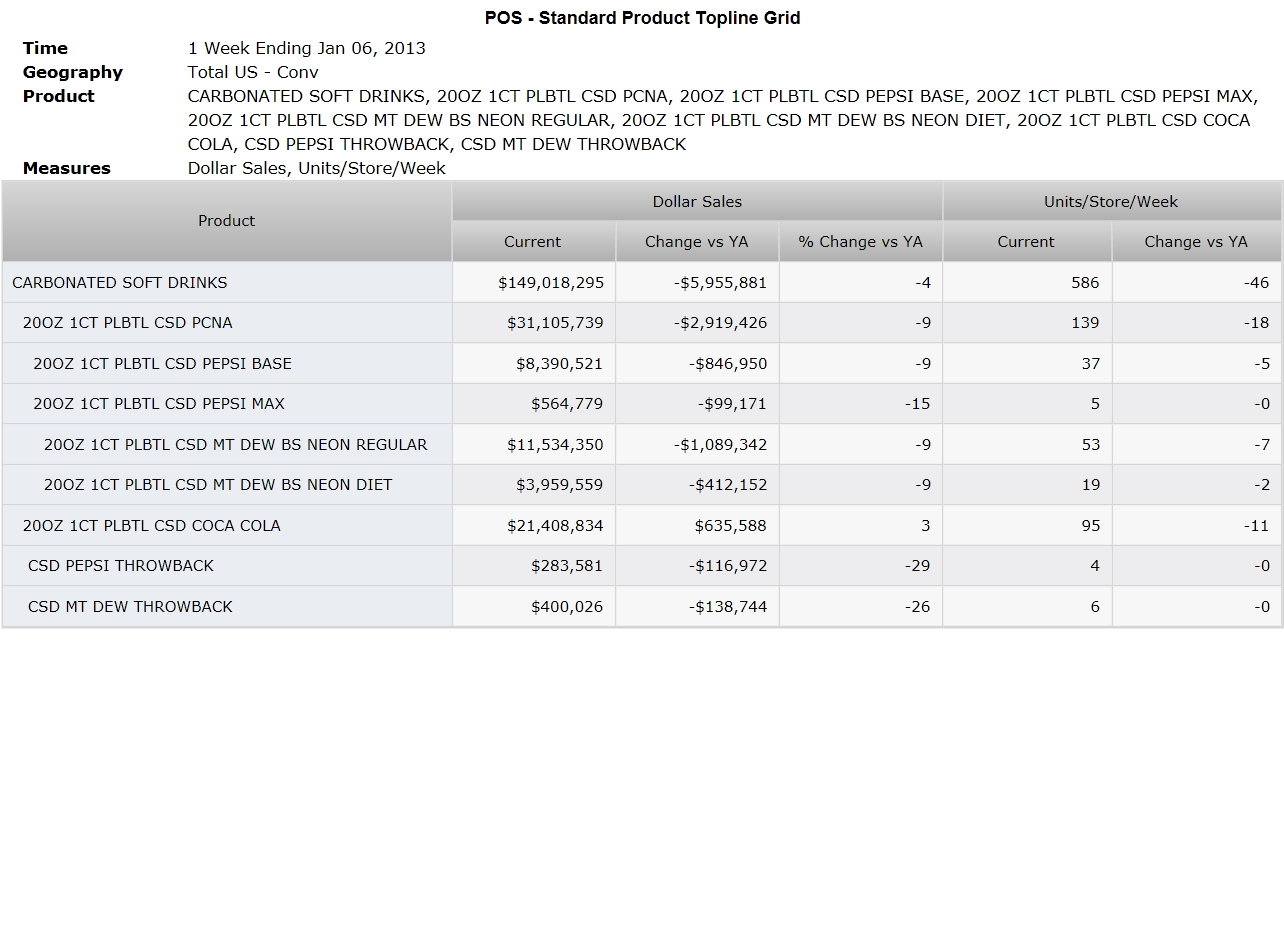Select the CSD COCA COLA row
This screenshot has width=1284, height=946.
click(x=642, y=526)
